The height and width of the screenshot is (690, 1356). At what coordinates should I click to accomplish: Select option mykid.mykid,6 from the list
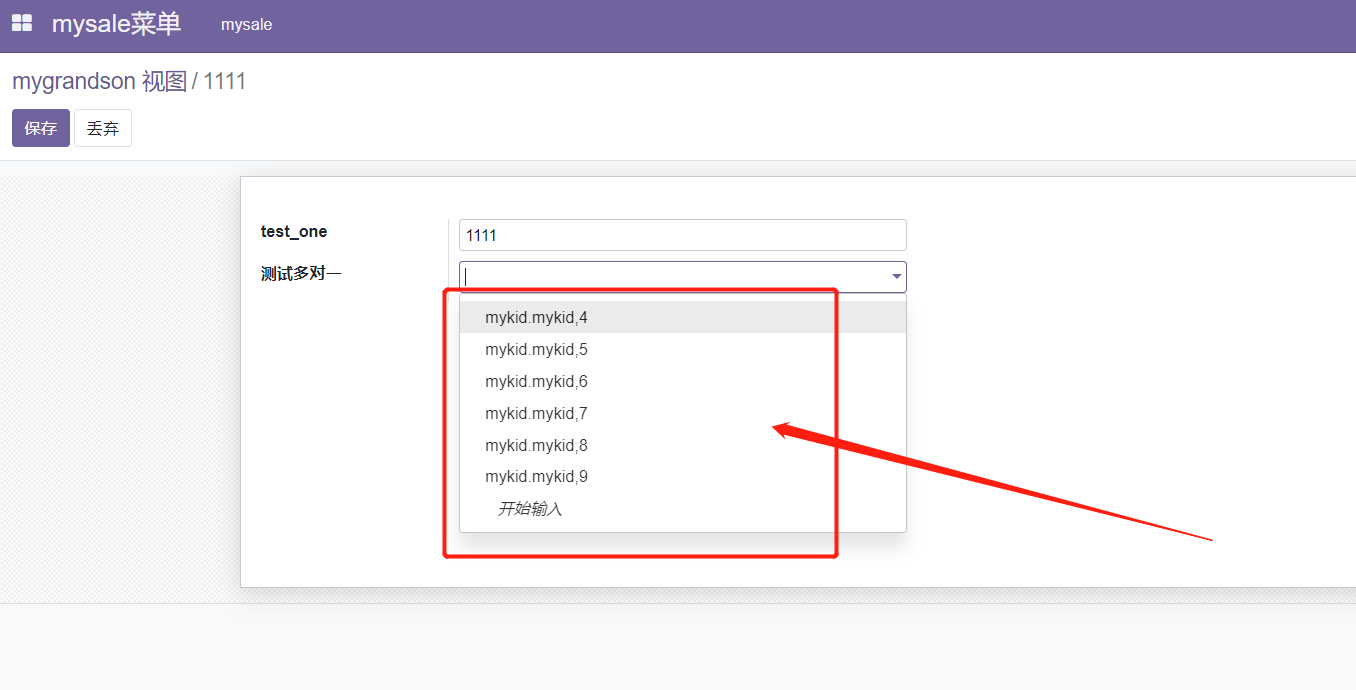point(536,381)
